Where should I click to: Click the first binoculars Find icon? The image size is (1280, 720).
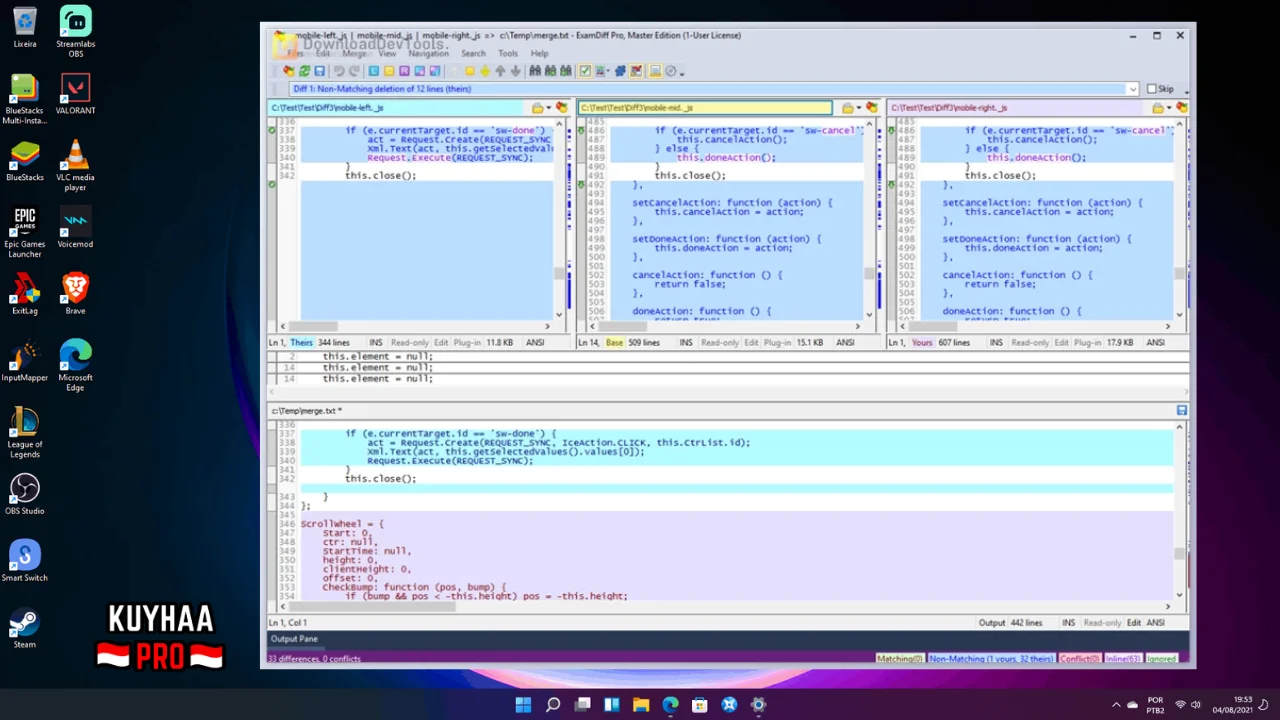[535, 71]
